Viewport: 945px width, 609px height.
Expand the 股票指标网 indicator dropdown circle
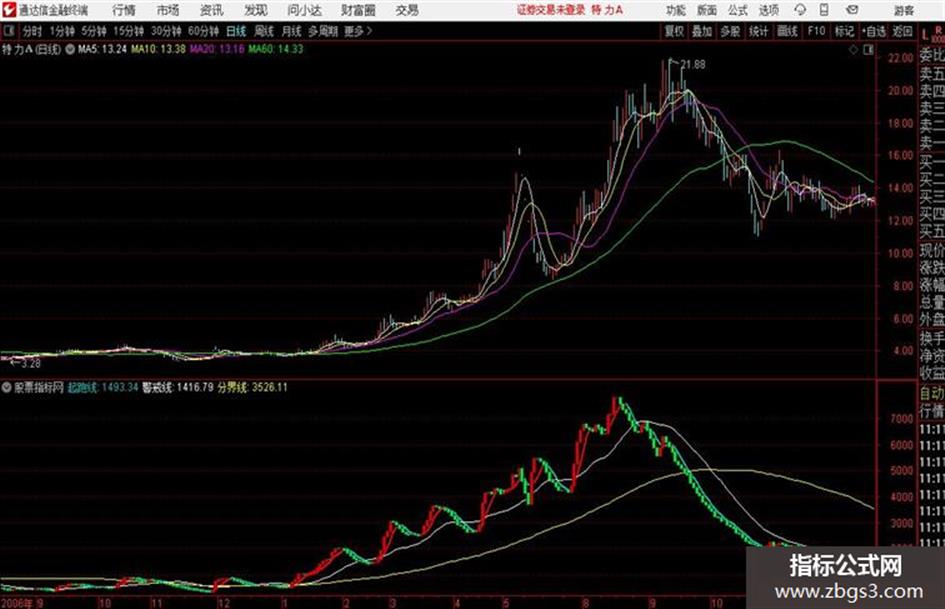[x=7, y=388]
